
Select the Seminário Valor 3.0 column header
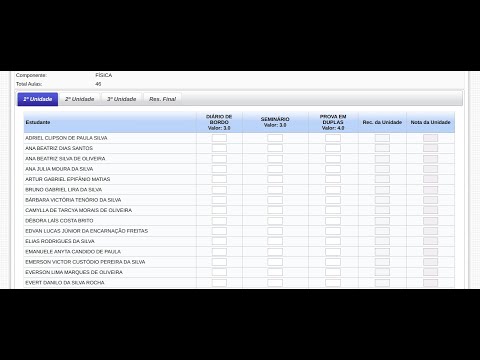pos(275,122)
